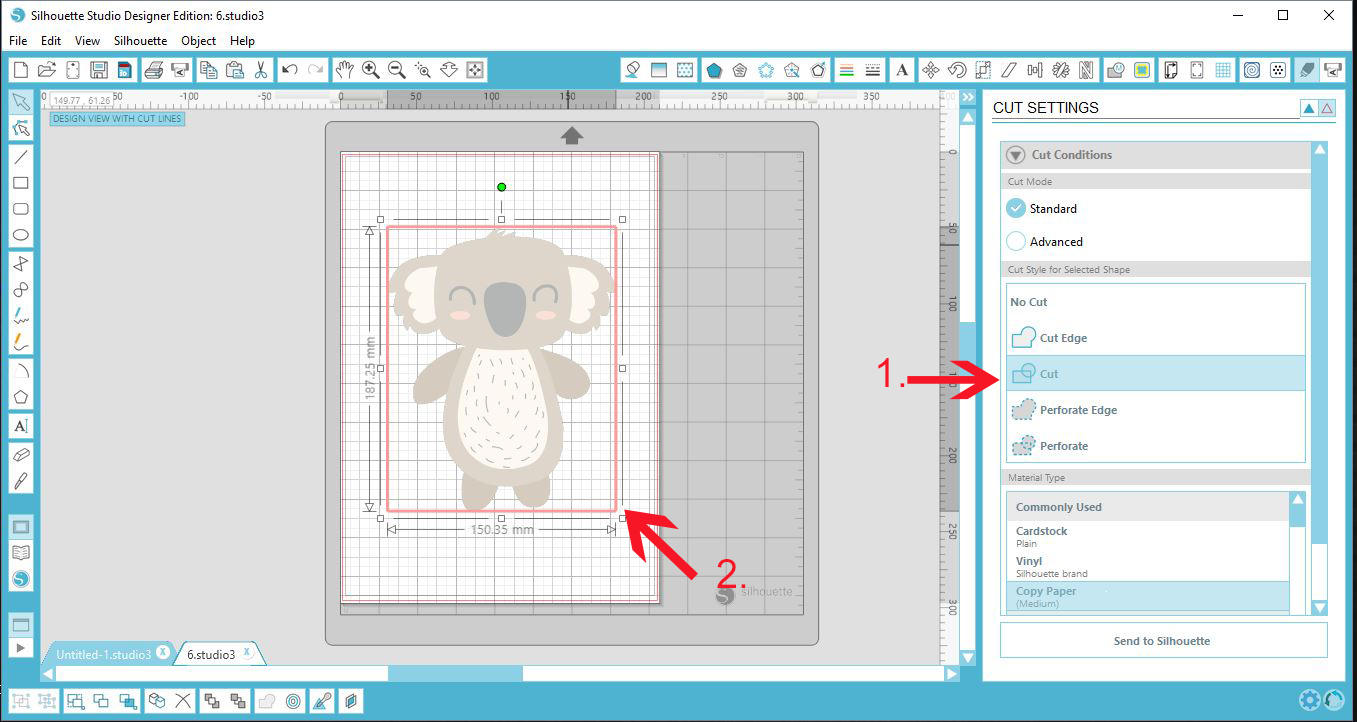
Task: Open a file with the folder icon
Action: pos(46,70)
